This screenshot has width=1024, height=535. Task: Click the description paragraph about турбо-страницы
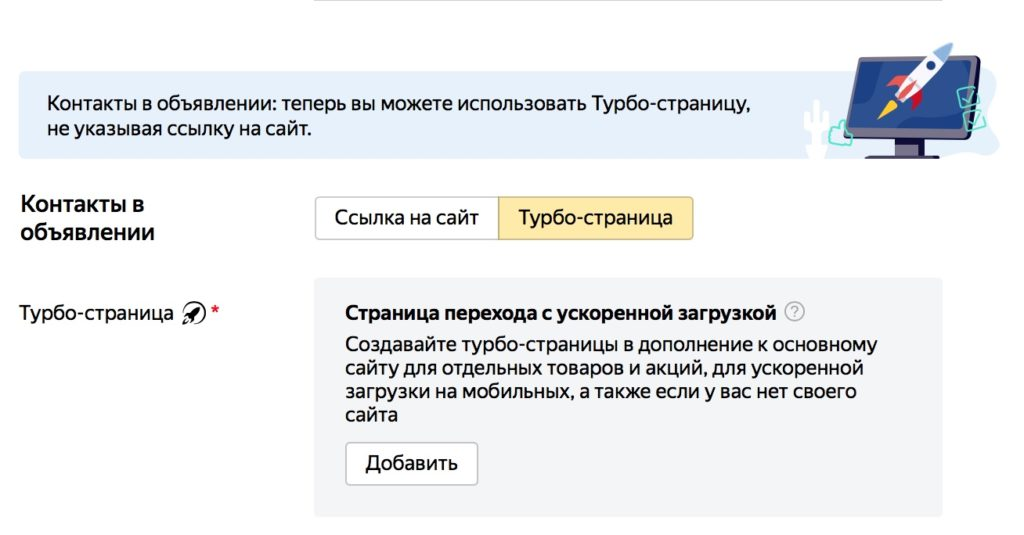coord(610,380)
